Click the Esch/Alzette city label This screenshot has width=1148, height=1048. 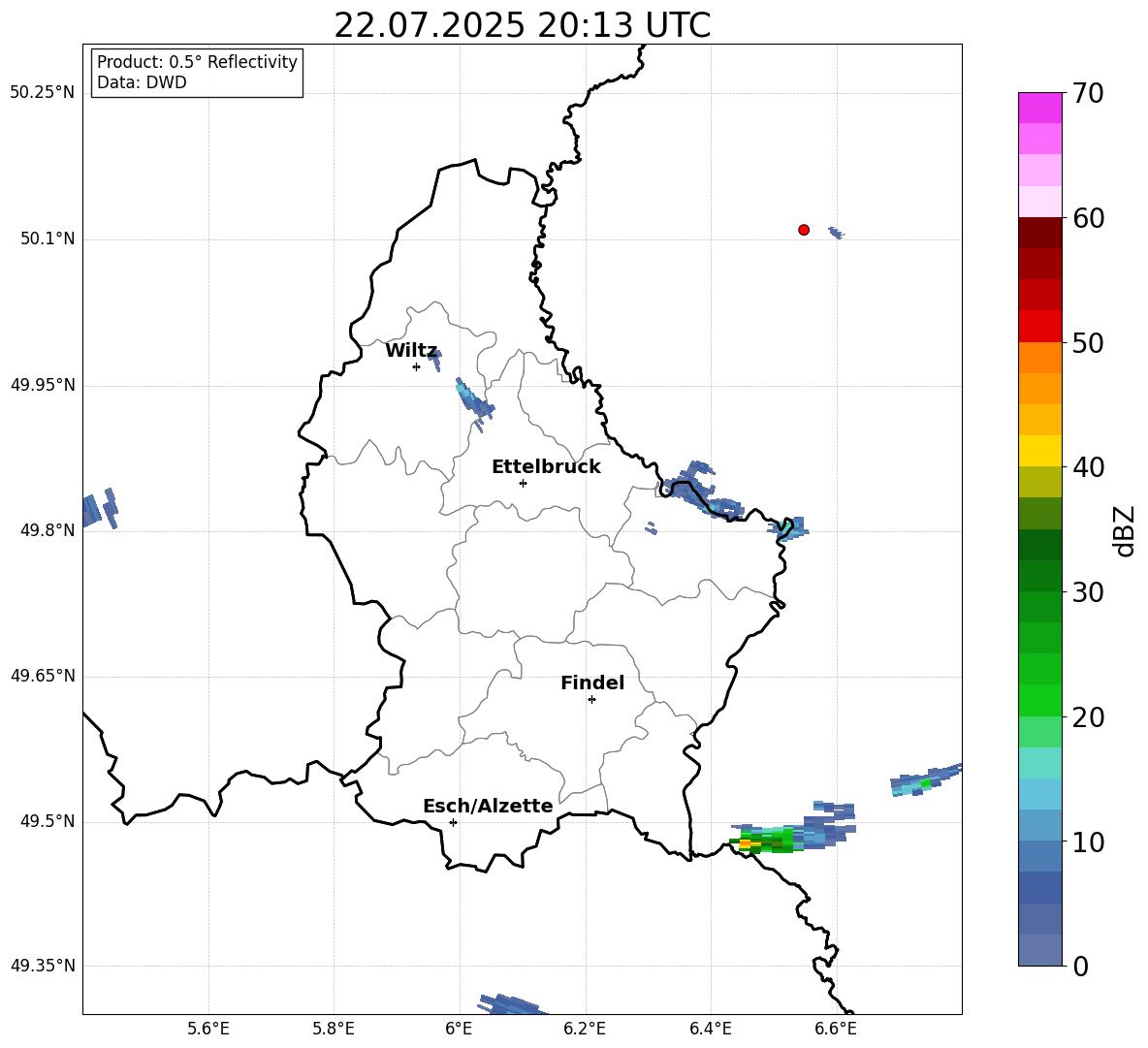pos(488,806)
